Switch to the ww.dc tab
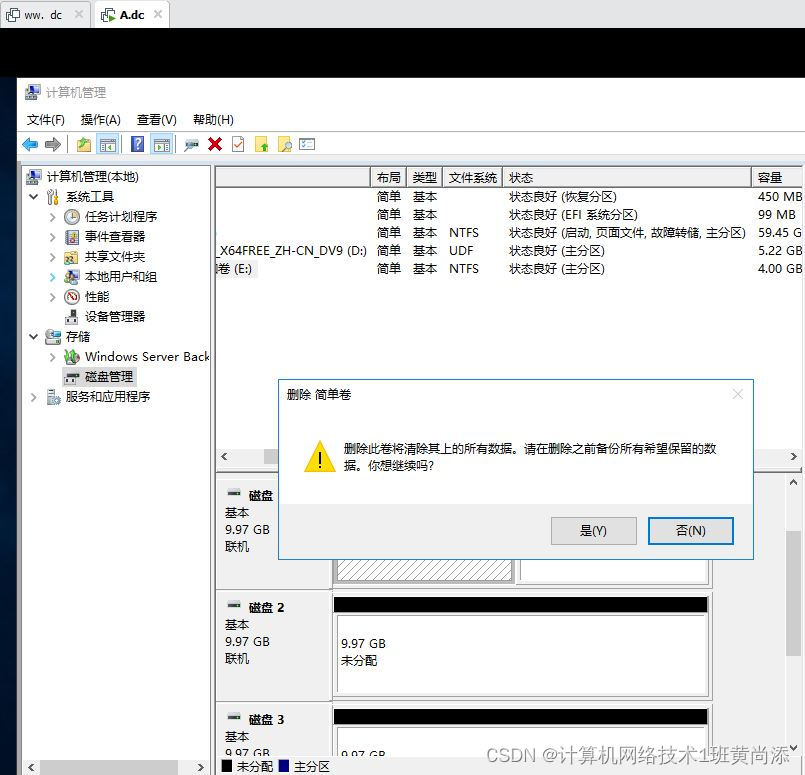 (x=45, y=15)
